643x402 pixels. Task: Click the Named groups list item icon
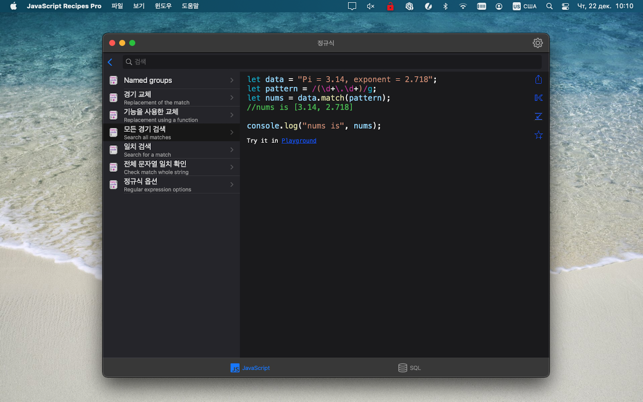coord(114,80)
